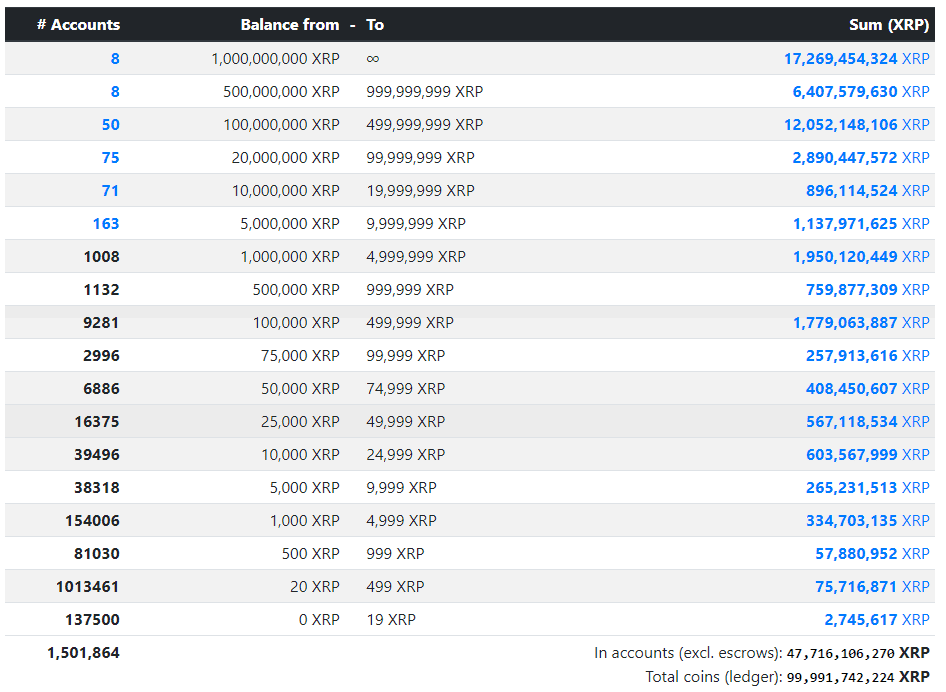
Task: Select the 71 accounts link
Action: [110, 191]
